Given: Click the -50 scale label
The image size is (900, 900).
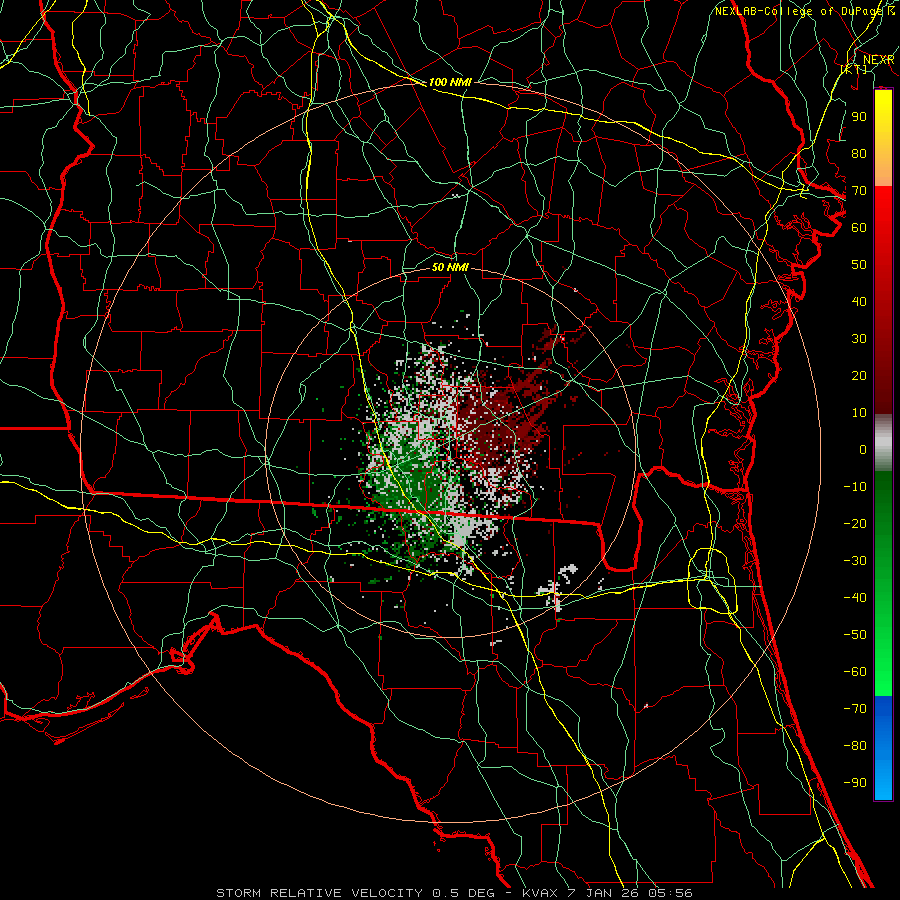Looking at the screenshot, I should point(855,635).
